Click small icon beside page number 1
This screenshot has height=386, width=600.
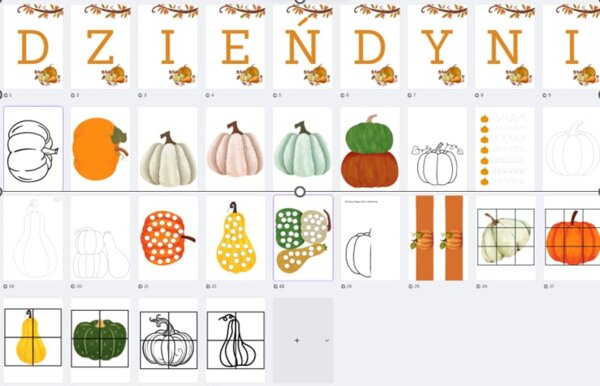[5, 95]
